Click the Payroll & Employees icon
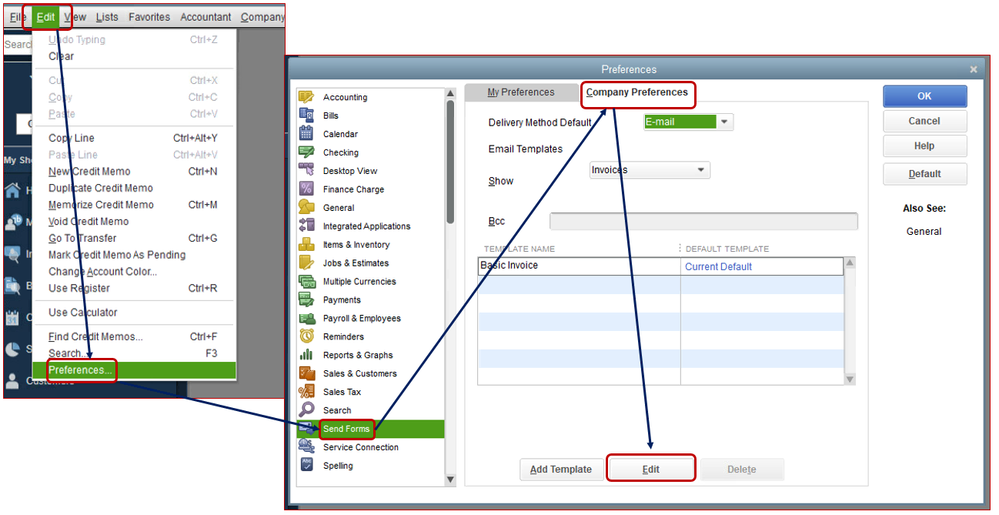This screenshot has height=515, width=999. (306, 318)
